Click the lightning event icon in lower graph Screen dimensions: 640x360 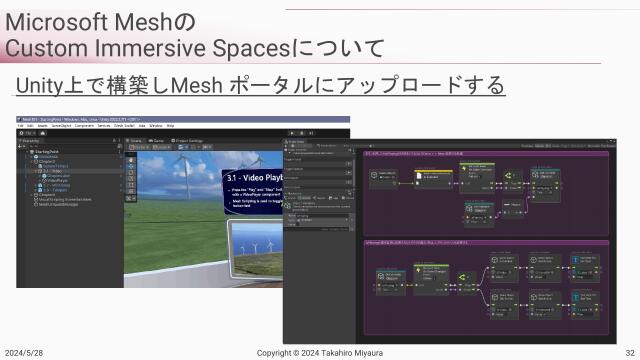418,270
